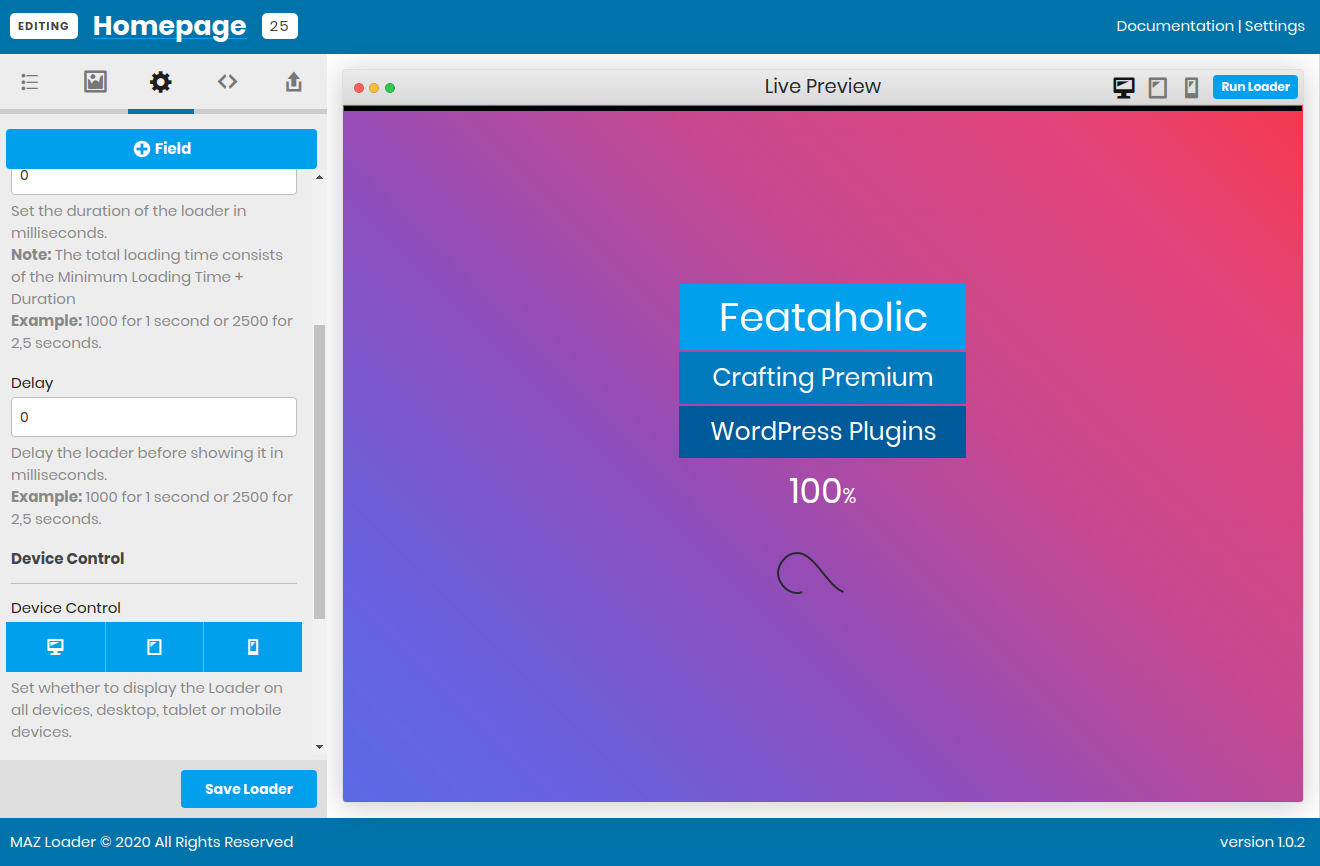This screenshot has width=1320, height=866.
Task: Open the publish upload tab icon
Action: [293, 82]
